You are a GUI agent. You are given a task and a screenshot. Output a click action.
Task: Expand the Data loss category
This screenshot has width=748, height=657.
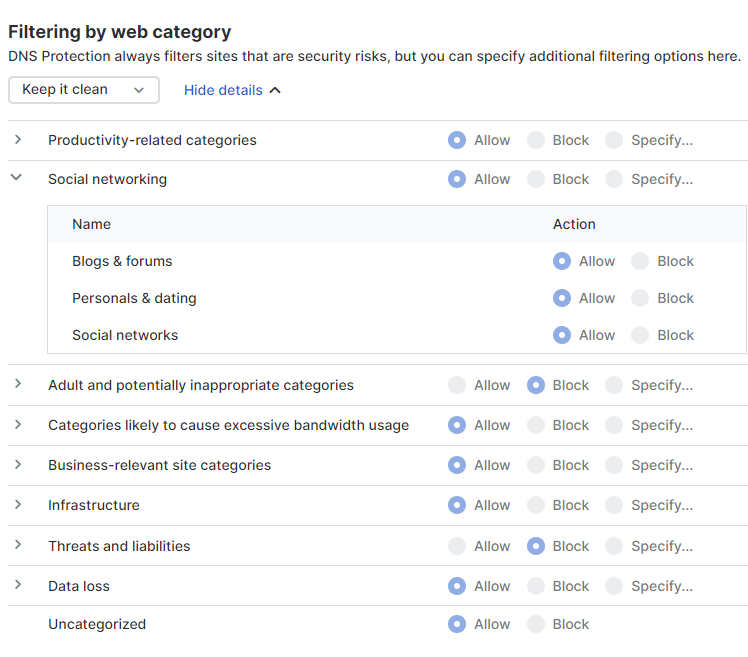pos(18,586)
